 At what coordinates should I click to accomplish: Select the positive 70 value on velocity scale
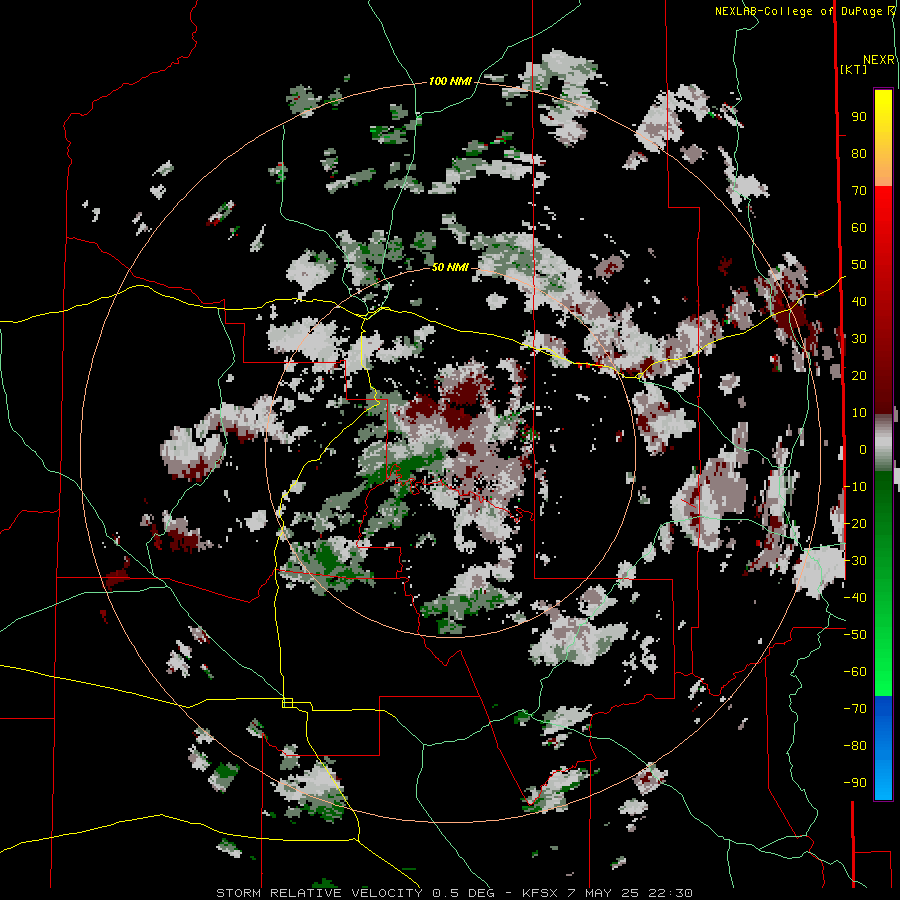(x=859, y=191)
